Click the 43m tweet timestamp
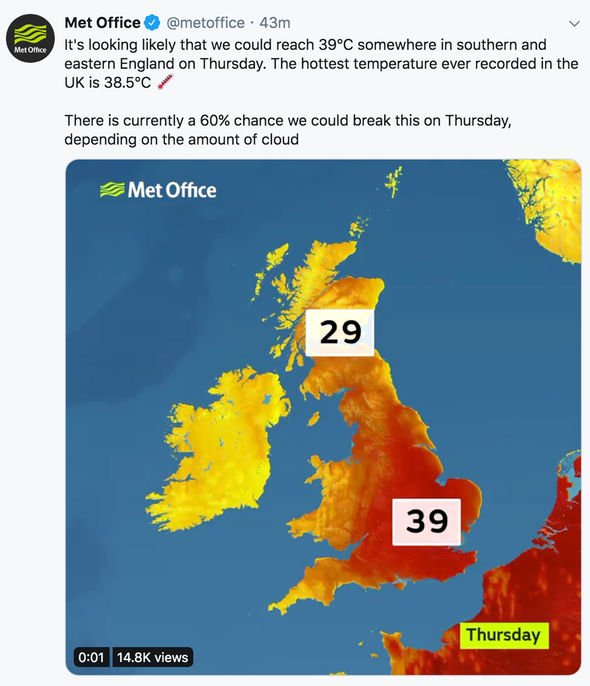The image size is (590, 686). [x=275, y=23]
